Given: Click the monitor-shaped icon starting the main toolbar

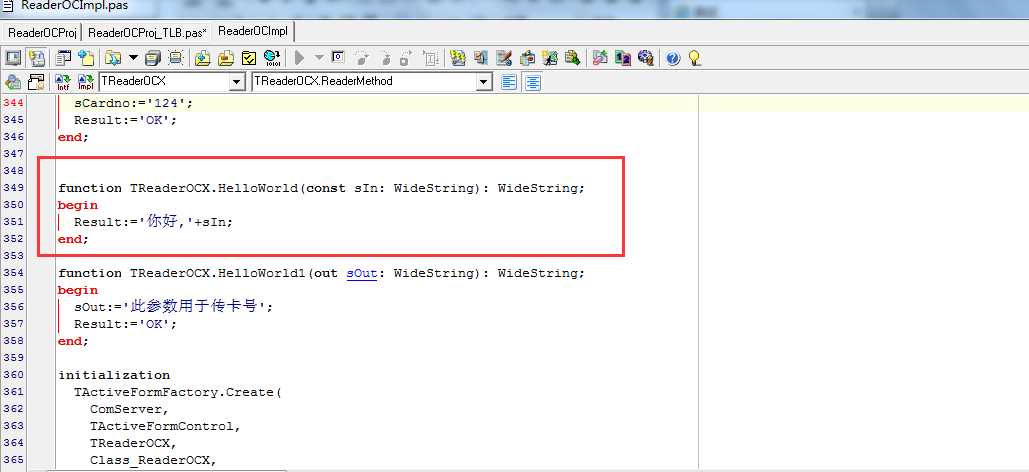Looking at the screenshot, I should coord(13,58).
